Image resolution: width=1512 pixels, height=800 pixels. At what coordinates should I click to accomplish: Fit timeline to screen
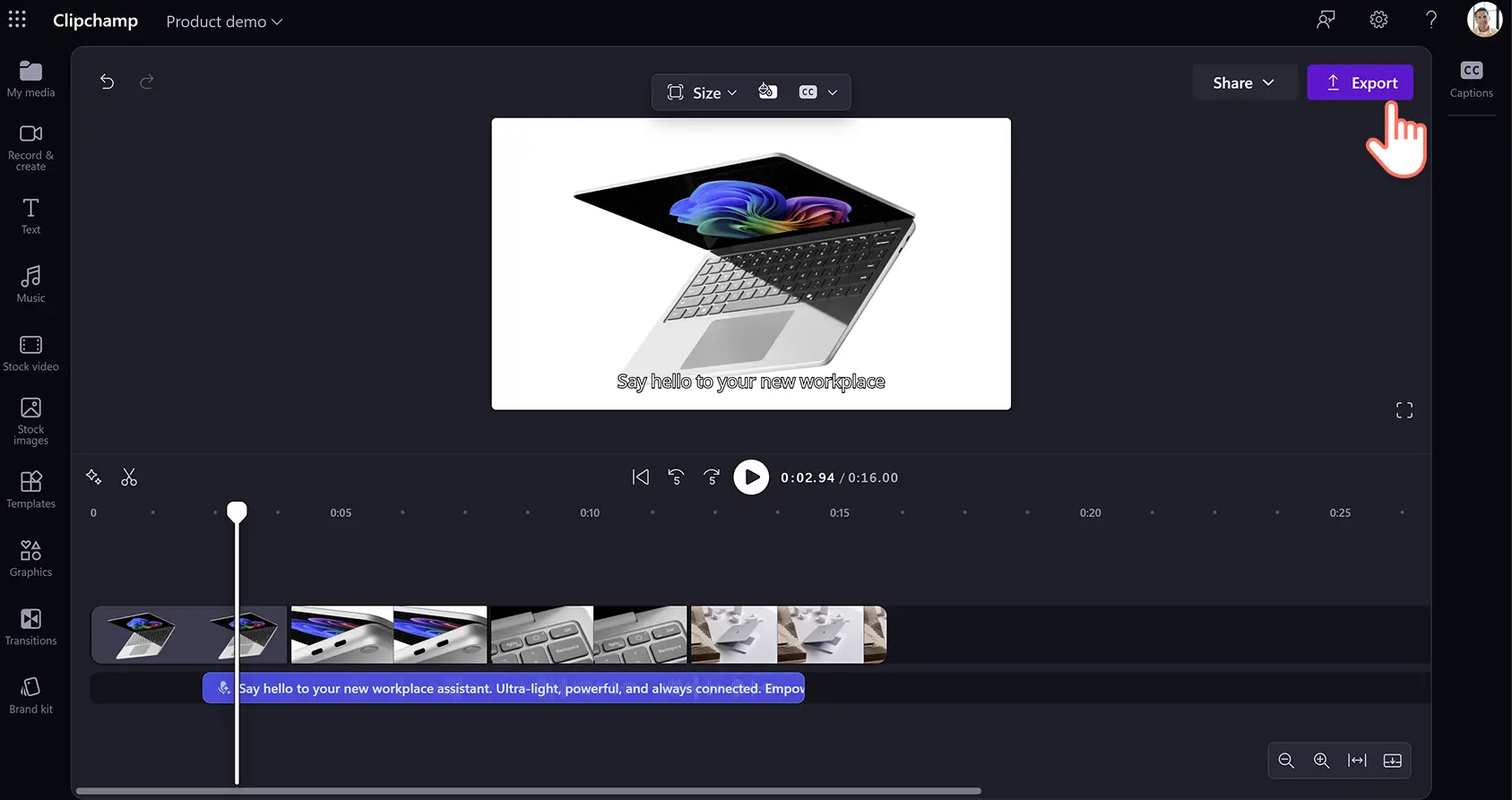pos(1357,760)
